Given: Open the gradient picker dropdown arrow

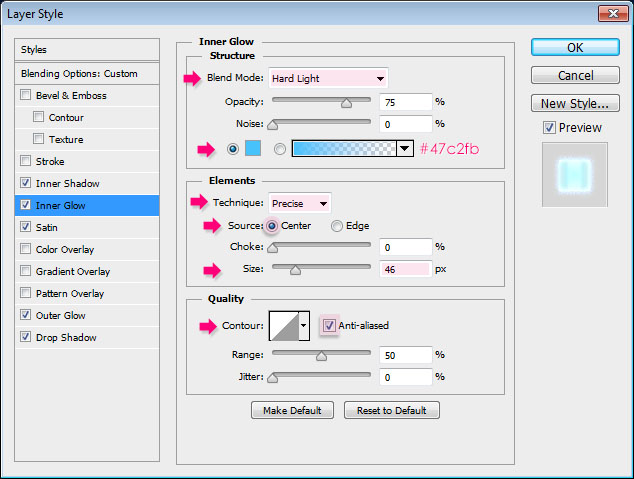Looking at the screenshot, I should pyautogui.click(x=404, y=149).
